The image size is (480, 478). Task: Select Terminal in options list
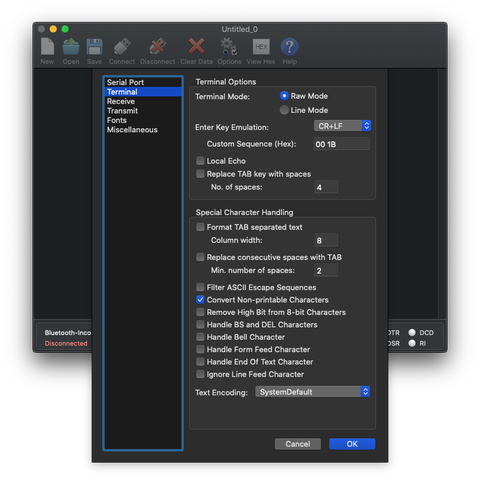click(x=143, y=92)
